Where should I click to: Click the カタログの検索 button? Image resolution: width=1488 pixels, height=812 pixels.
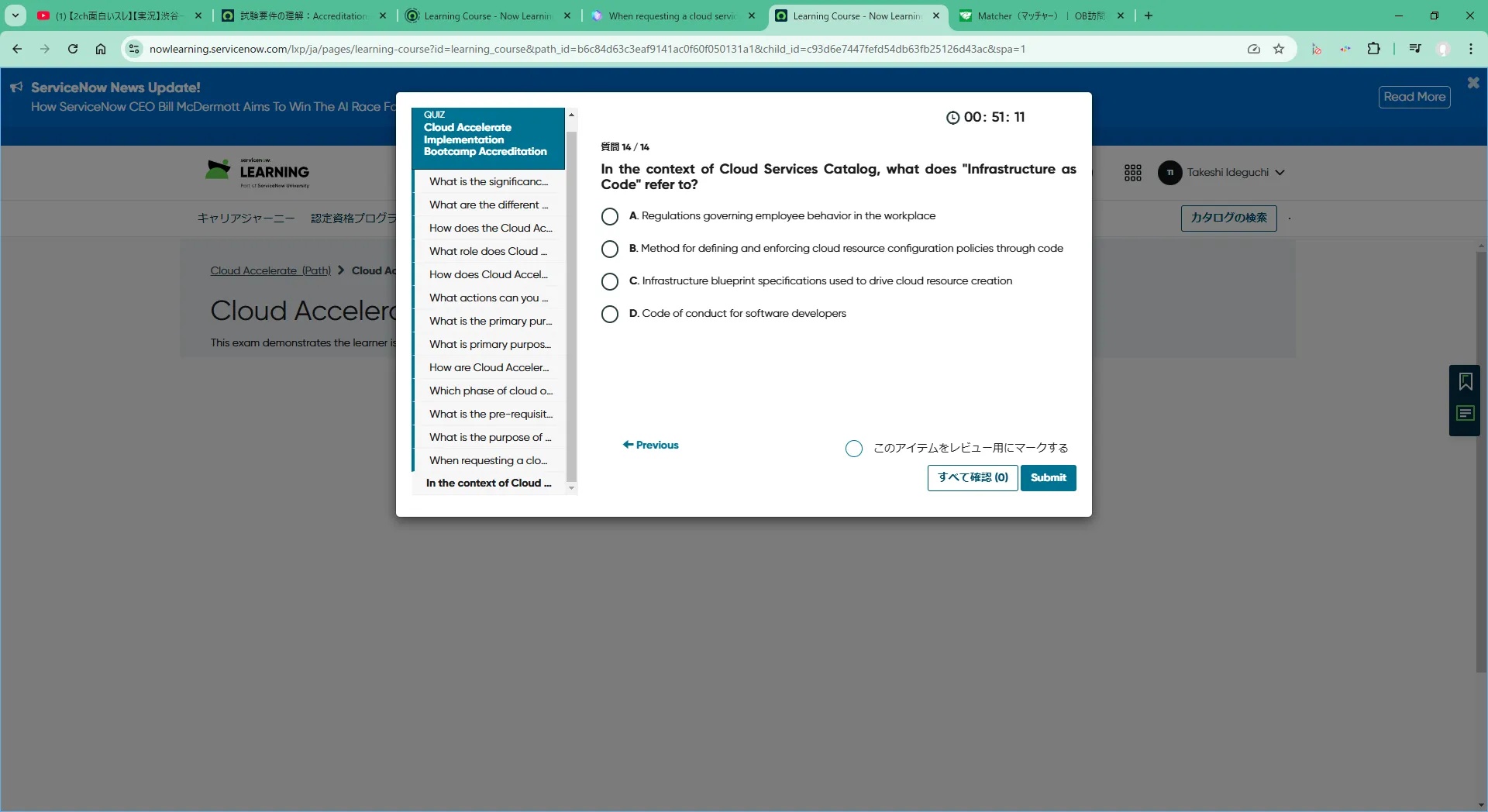coord(1228,218)
